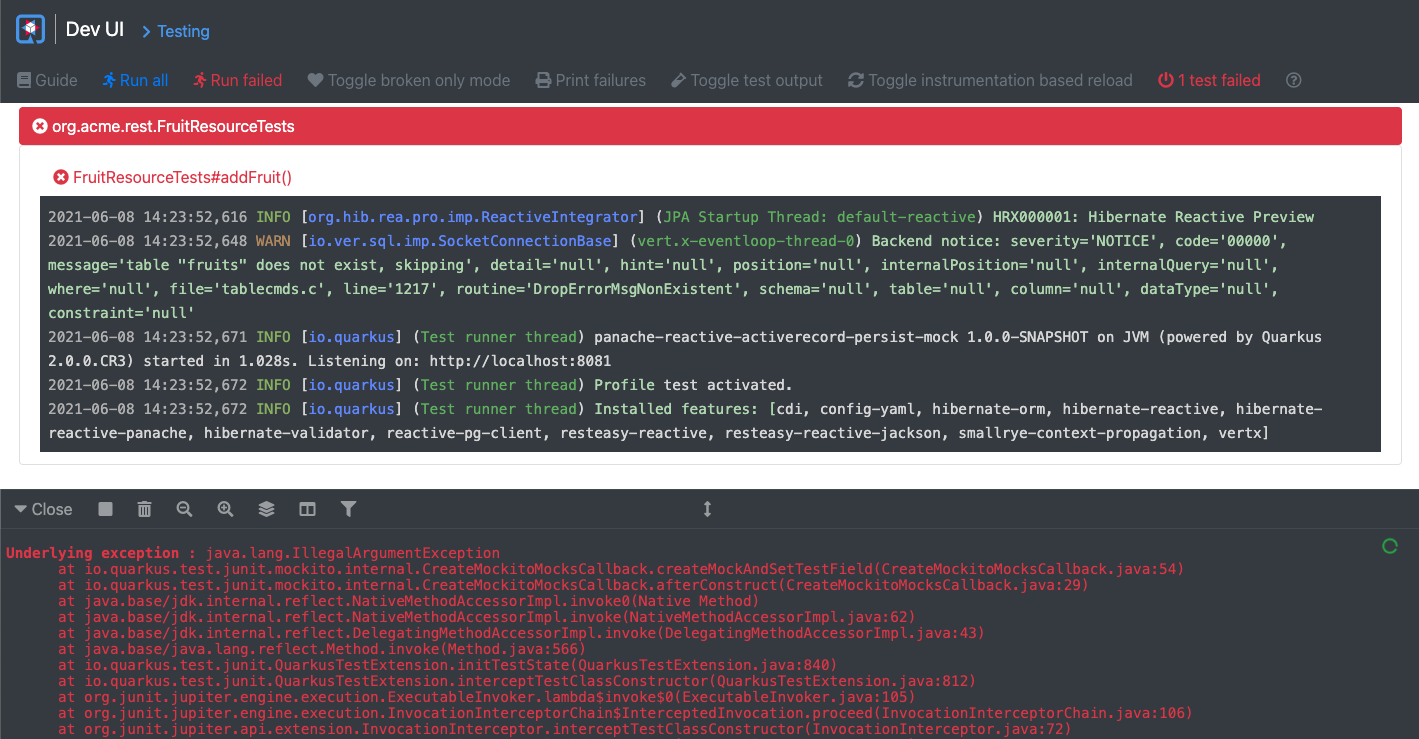Apply the log filter icon
The height and width of the screenshot is (739, 1419).
tap(348, 509)
